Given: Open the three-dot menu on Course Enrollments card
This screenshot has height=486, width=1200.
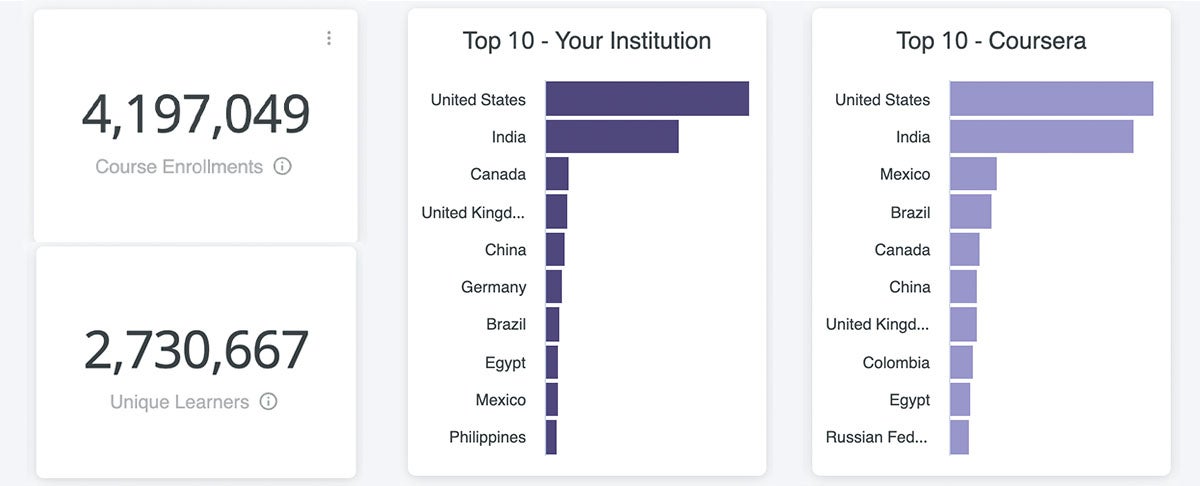Looking at the screenshot, I should 329,38.
